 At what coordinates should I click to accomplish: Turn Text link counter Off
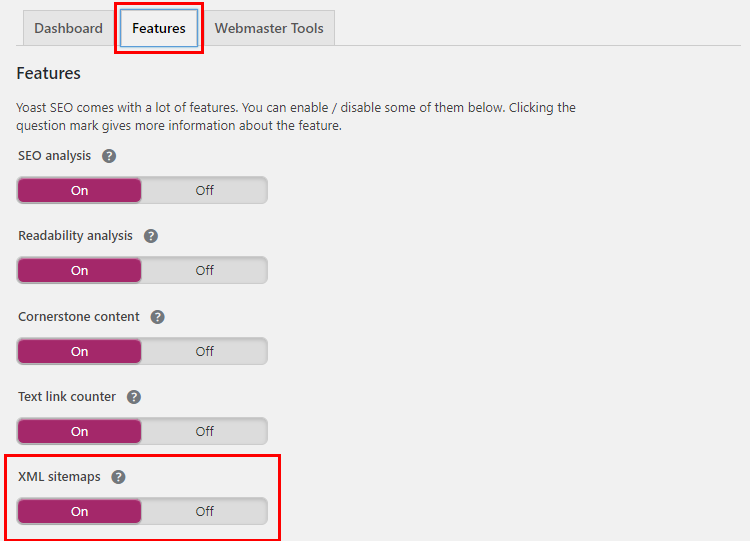204,431
